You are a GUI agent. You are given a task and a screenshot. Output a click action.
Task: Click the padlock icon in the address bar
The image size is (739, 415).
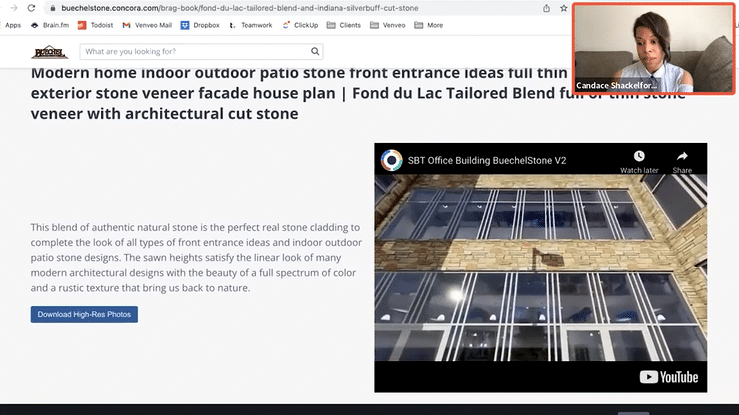(x=53, y=8)
